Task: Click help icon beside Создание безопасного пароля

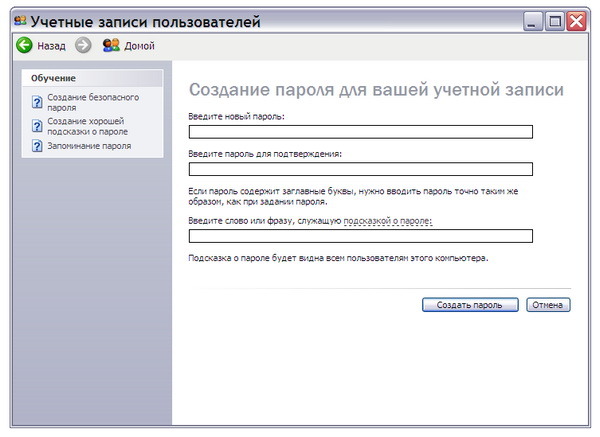Action: click(37, 102)
